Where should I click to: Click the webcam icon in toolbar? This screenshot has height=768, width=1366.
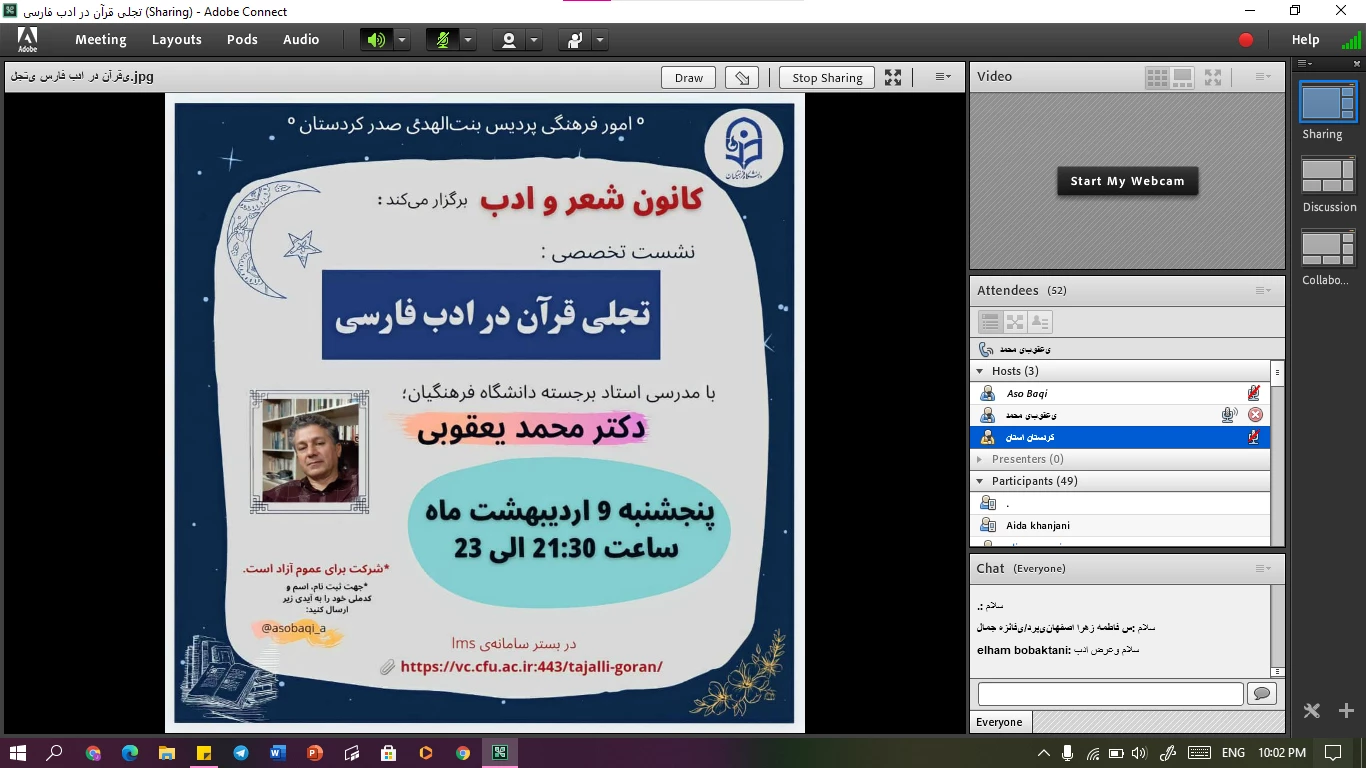(x=509, y=40)
